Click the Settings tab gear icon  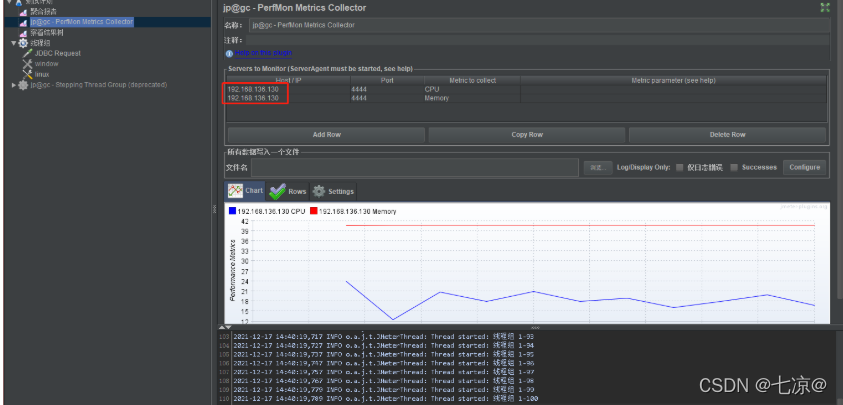319,191
